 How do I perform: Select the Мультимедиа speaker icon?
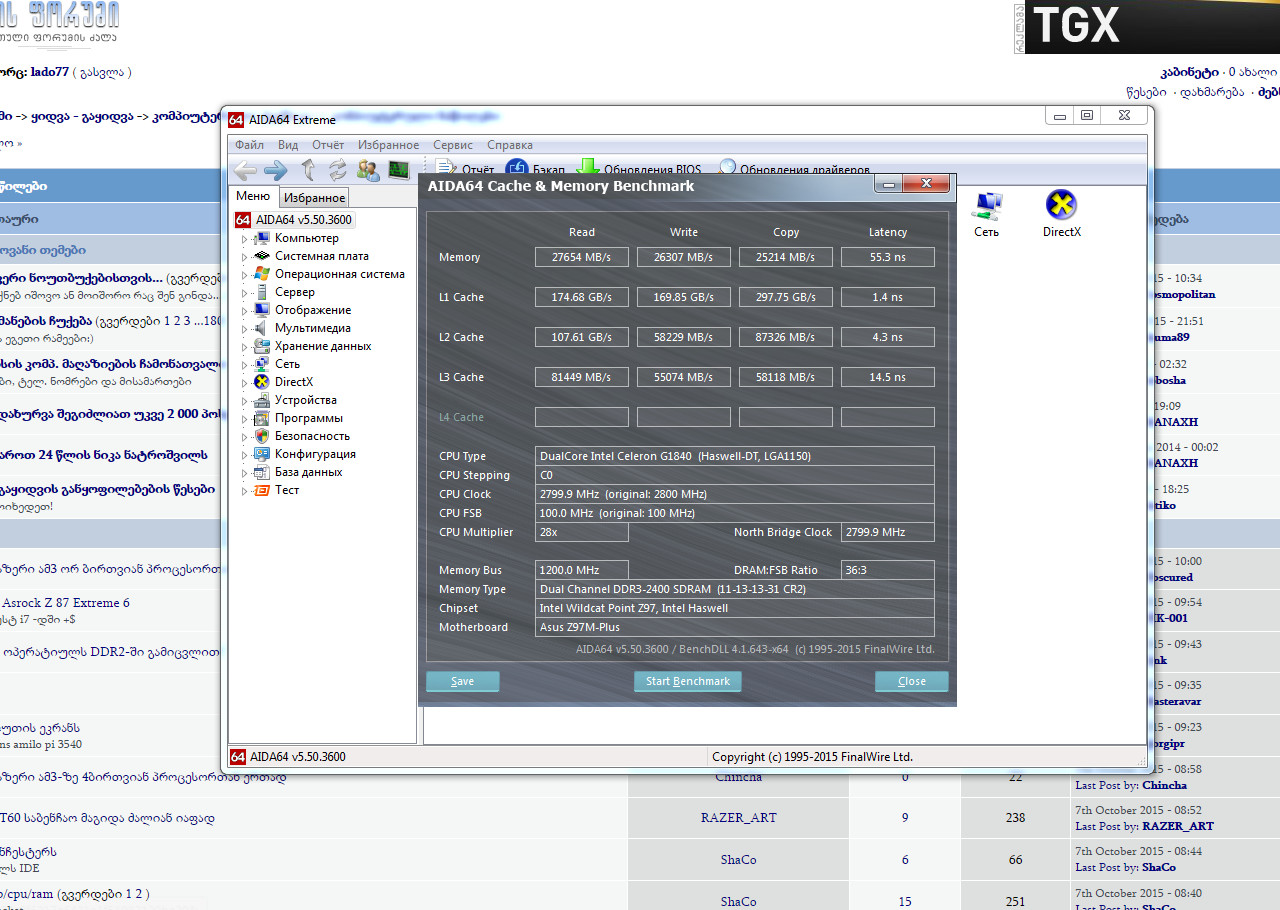click(x=263, y=328)
